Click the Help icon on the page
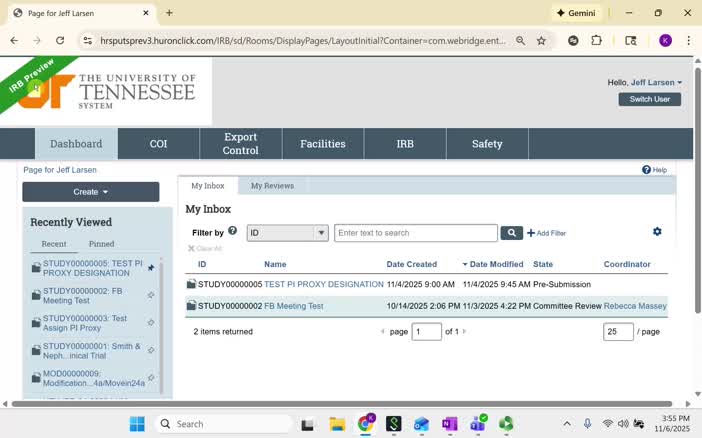 pos(646,170)
